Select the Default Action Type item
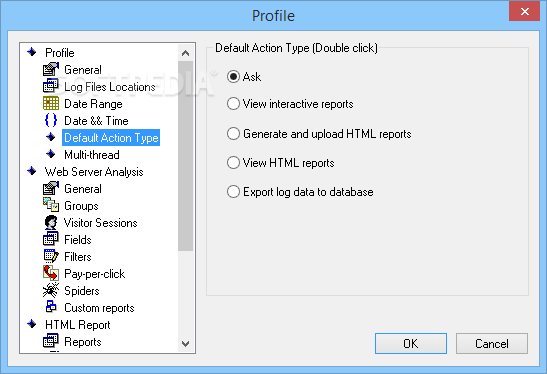 click(x=111, y=138)
